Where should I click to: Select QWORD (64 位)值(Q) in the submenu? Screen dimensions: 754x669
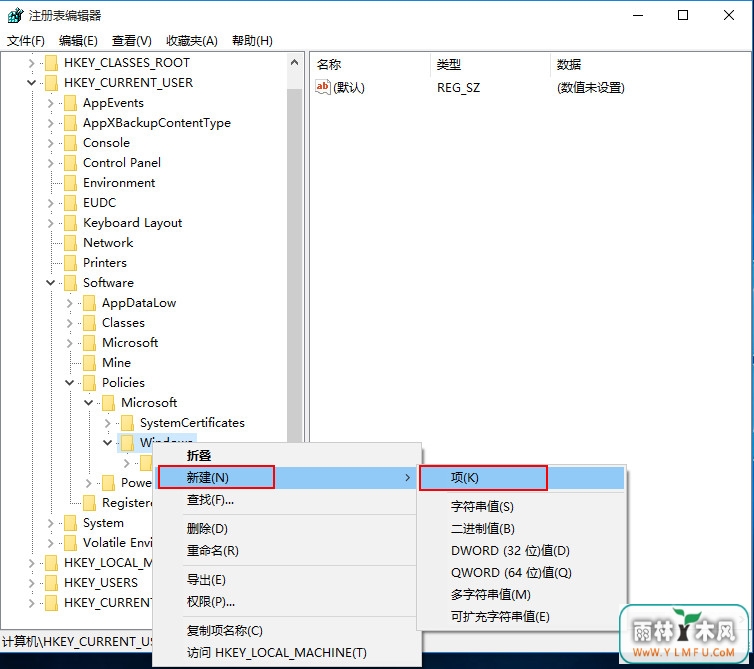(x=522, y=573)
